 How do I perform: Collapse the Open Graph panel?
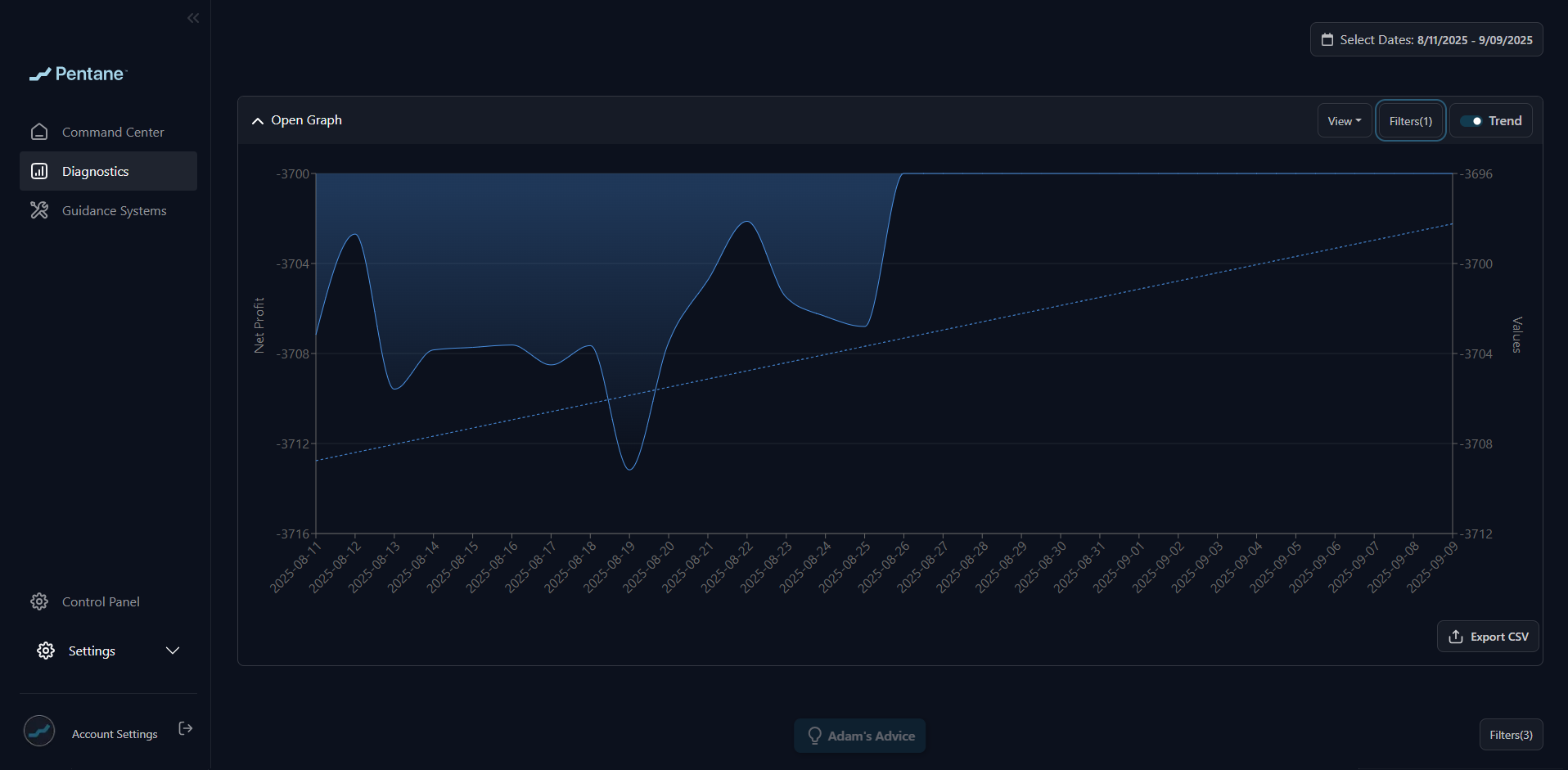(258, 120)
